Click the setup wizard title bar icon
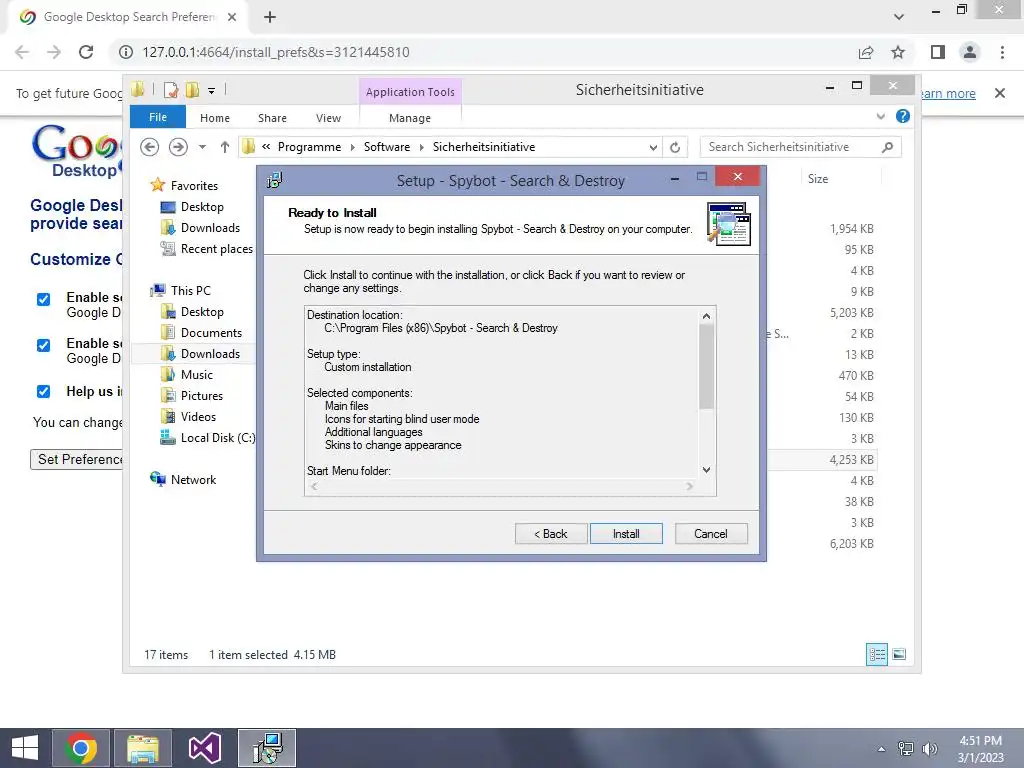1024x768 pixels. click(x=274, y=180)
